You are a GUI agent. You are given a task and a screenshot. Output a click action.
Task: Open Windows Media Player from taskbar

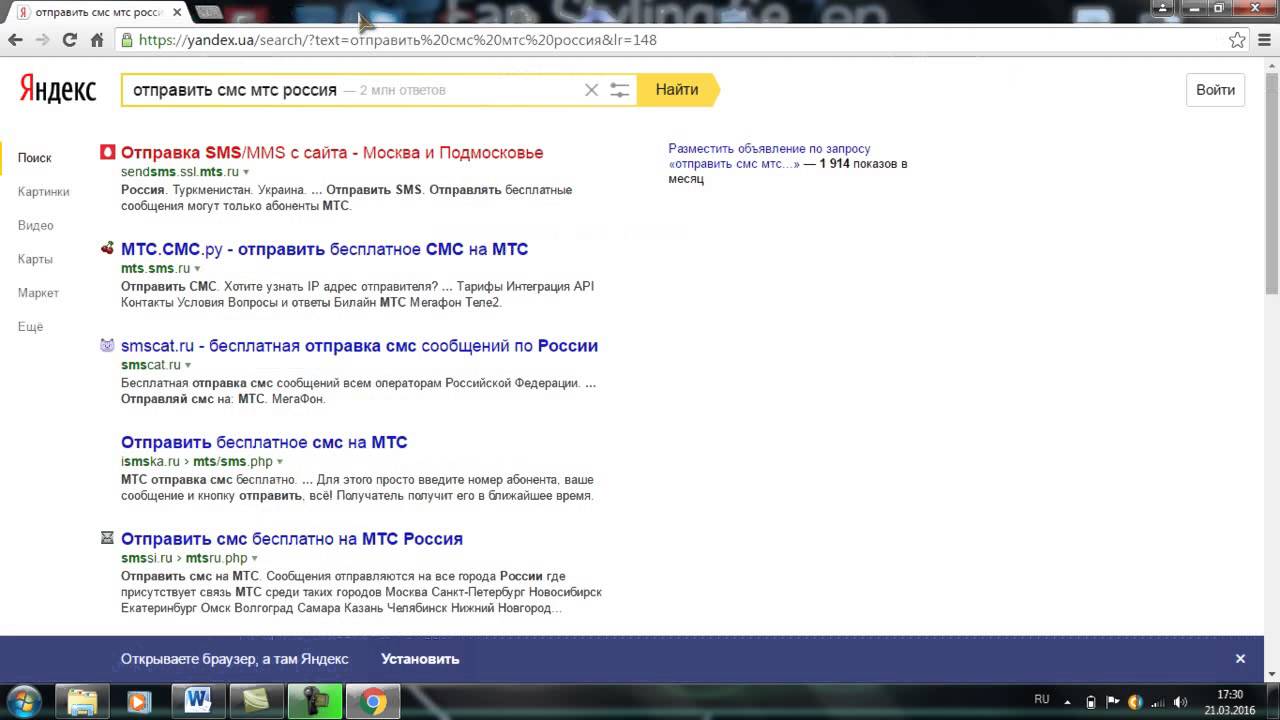(138, 702)
